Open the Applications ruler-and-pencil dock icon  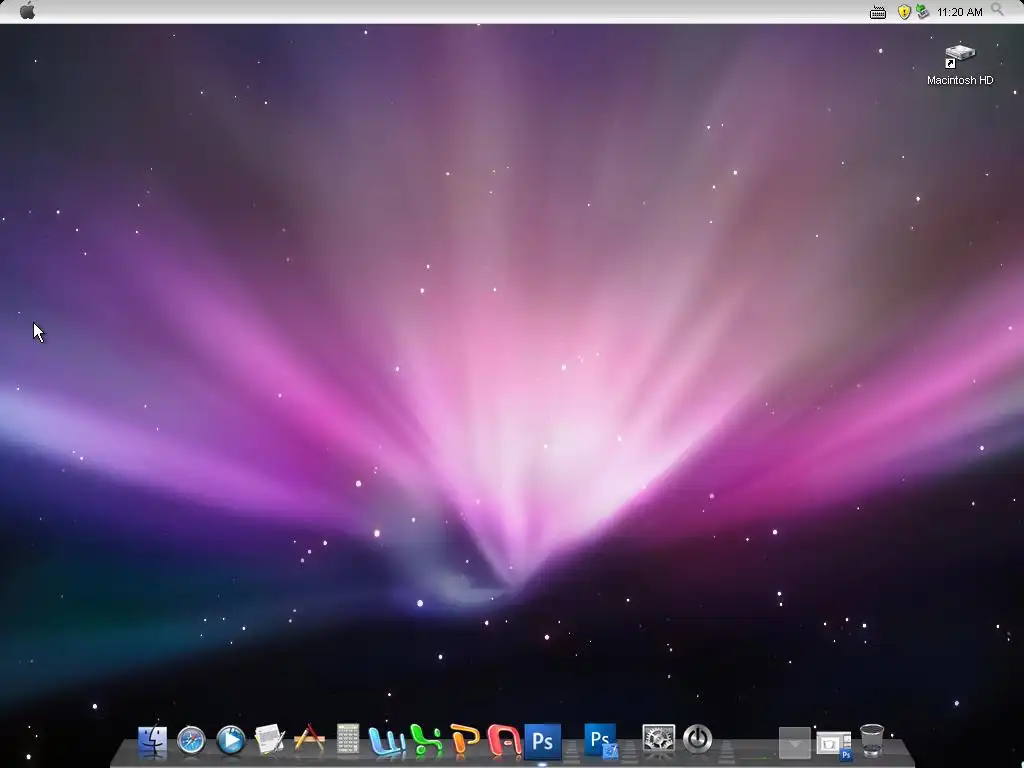(x=309, y=739)
